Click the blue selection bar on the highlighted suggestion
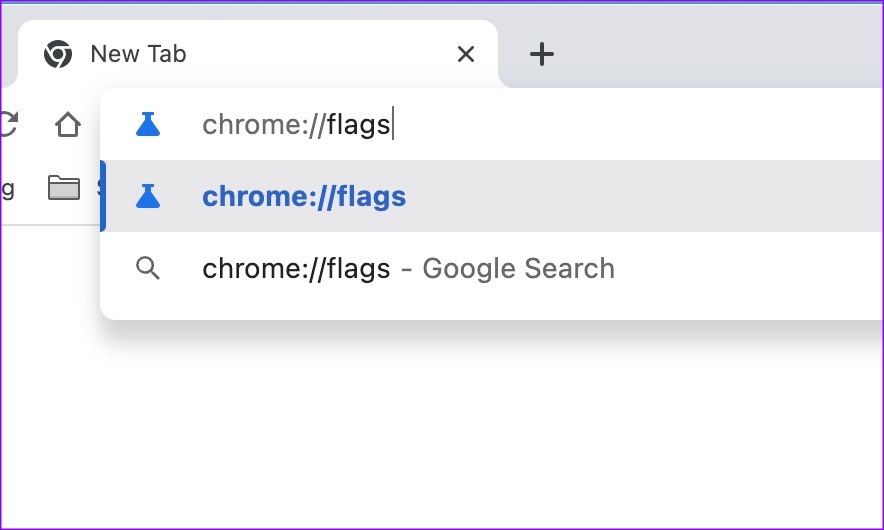The height and width of the screenshot is (530, 884). point(103,196)
